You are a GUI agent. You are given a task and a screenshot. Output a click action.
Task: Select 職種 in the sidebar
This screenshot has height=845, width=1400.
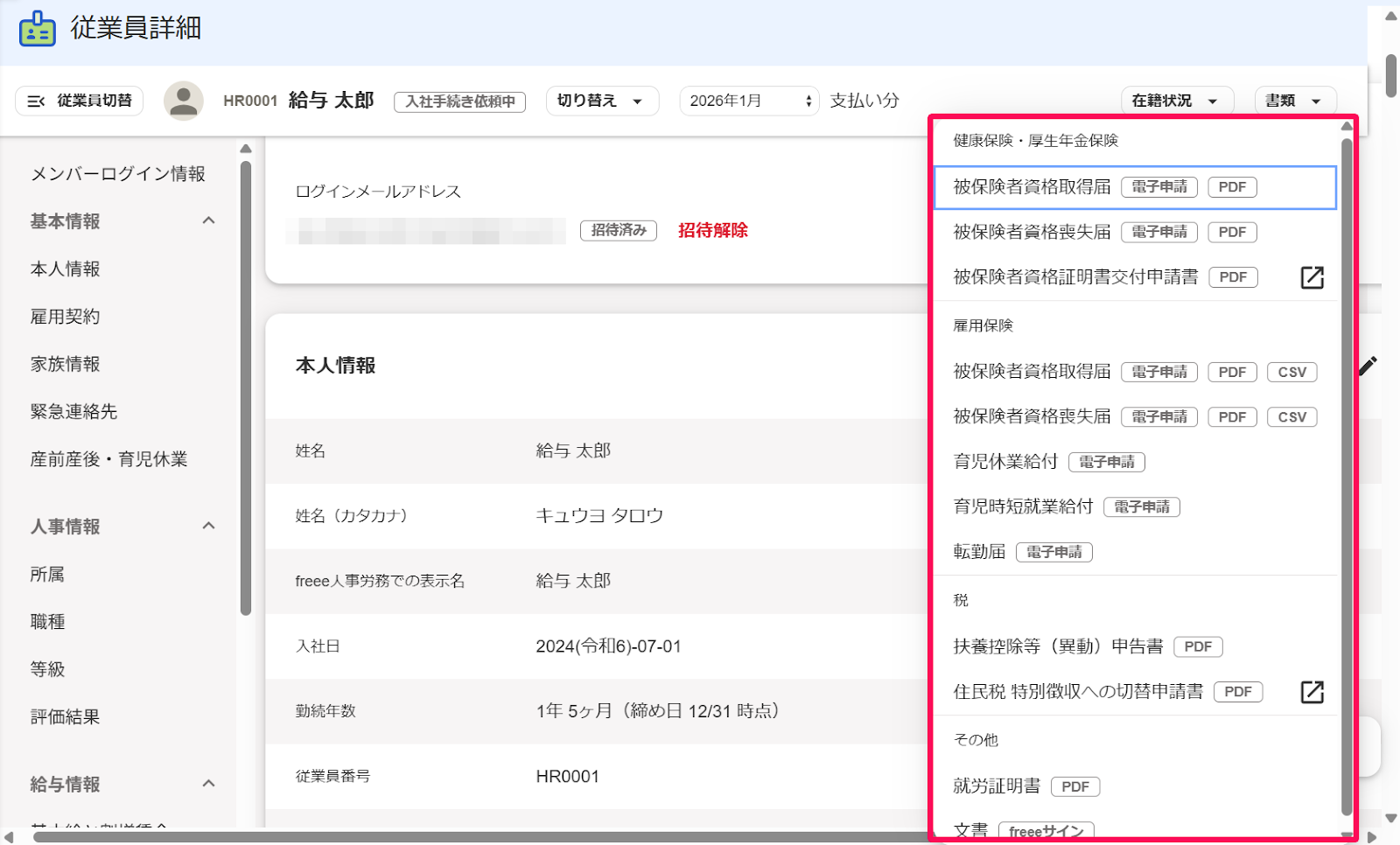pos(48,621)
